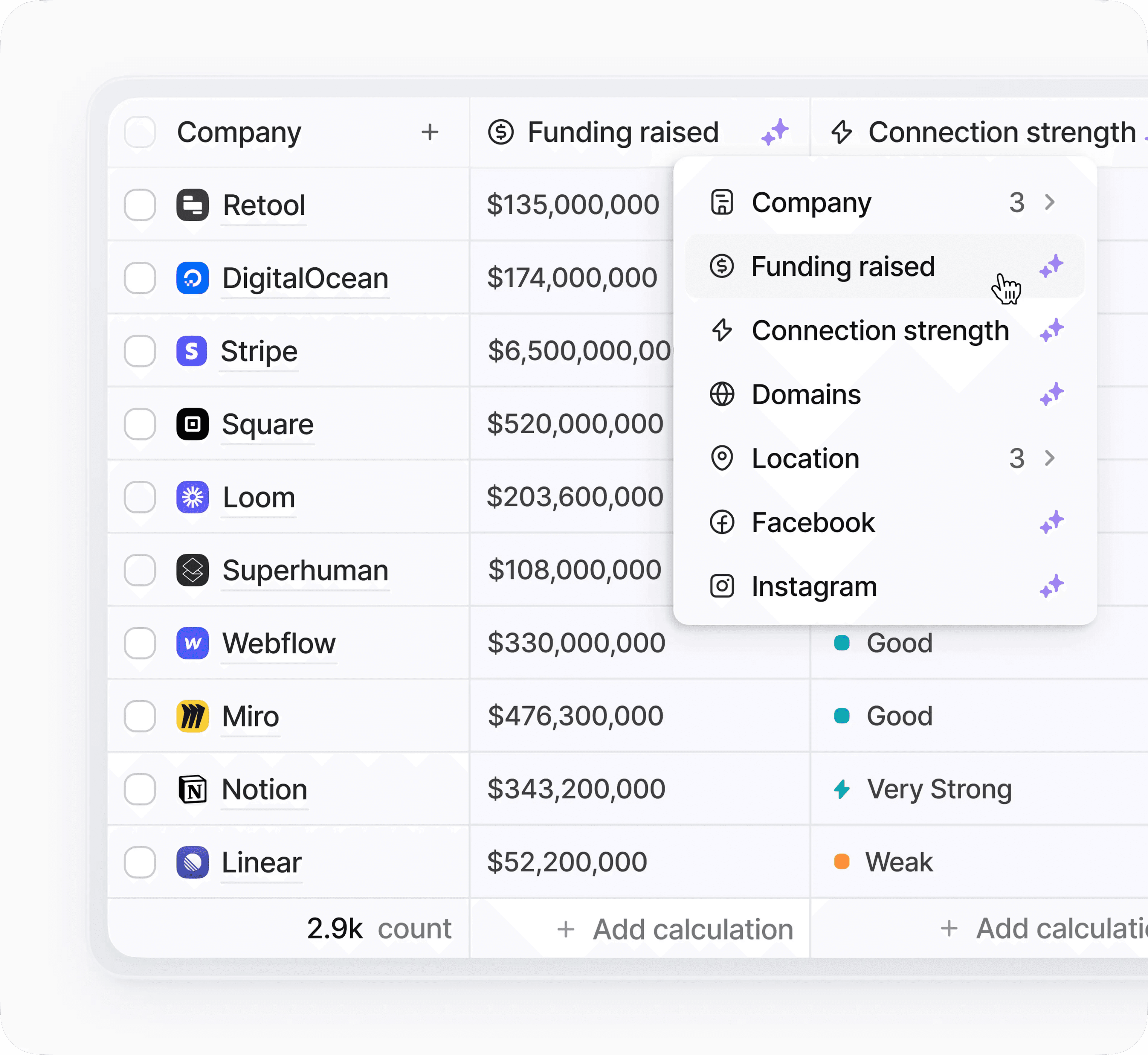Toggle the select-all checkbox in header
This screenshot has height=1055, width=1148.
click(x=140, y=132)
